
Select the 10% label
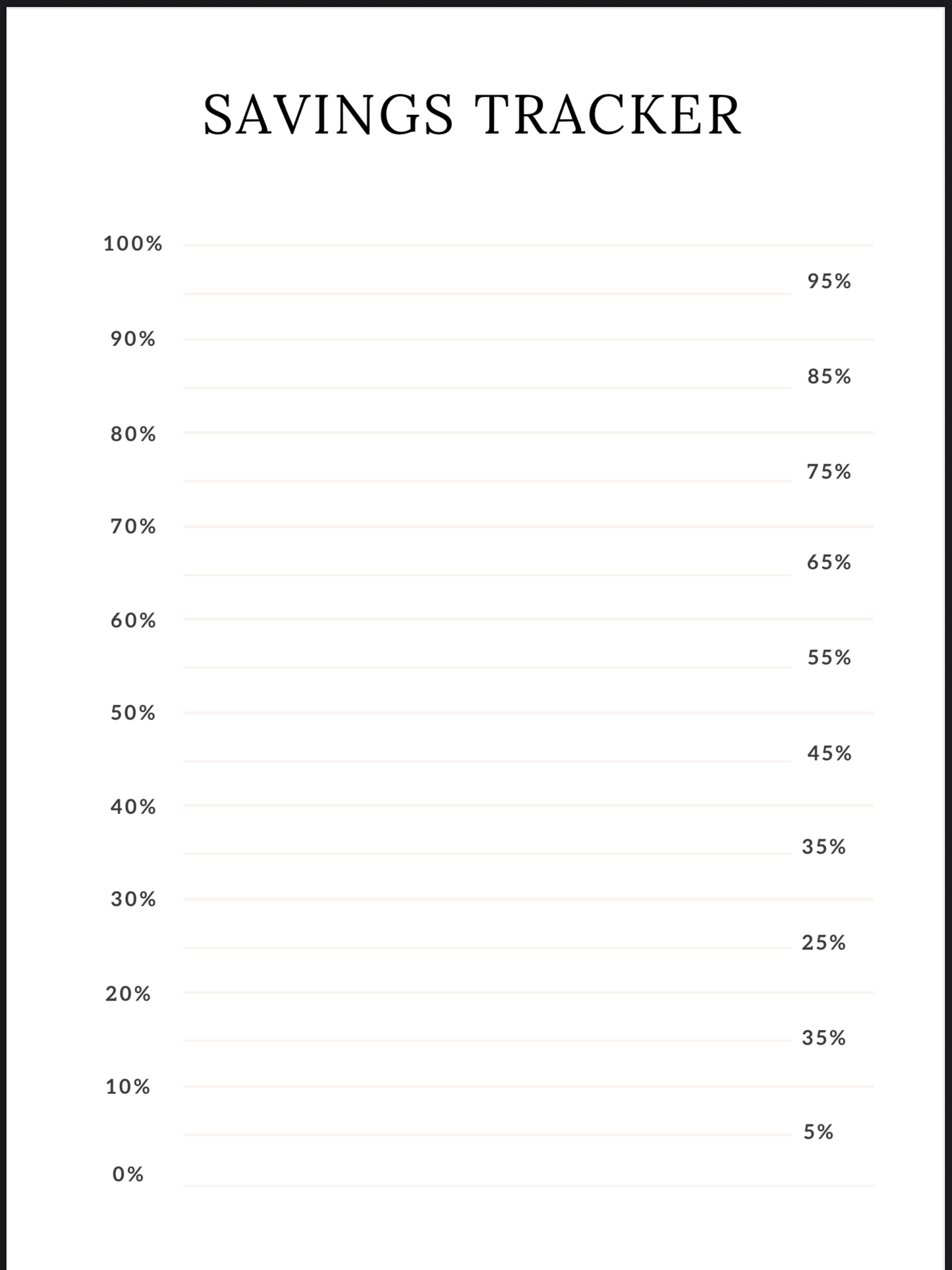point(128,1087)
